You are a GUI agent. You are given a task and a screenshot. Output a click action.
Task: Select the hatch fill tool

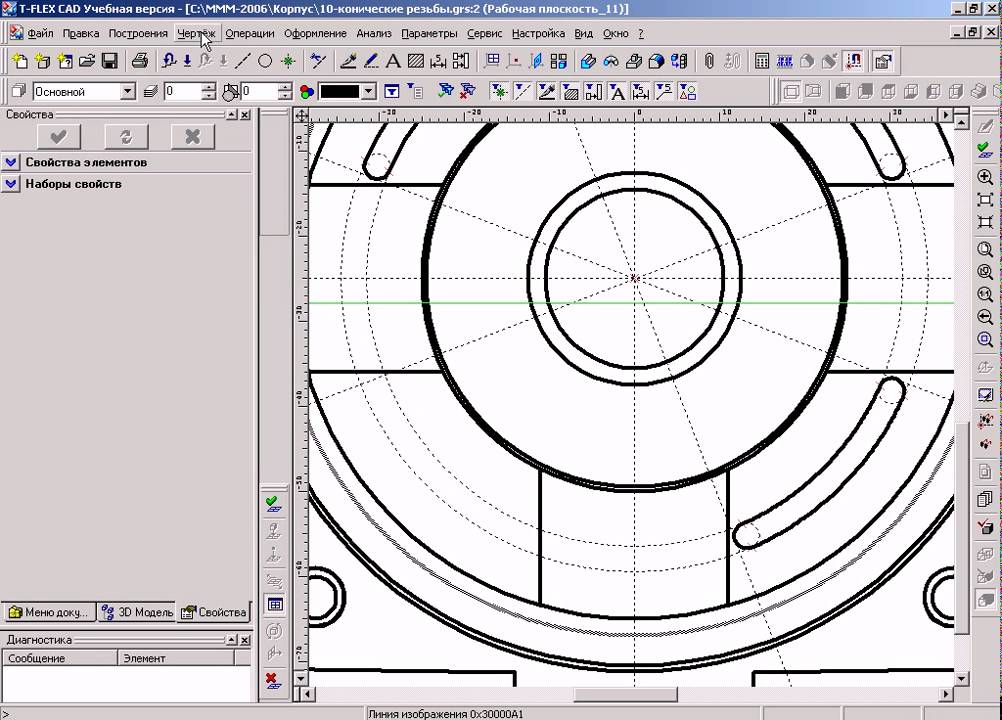(x=416, y=61)
